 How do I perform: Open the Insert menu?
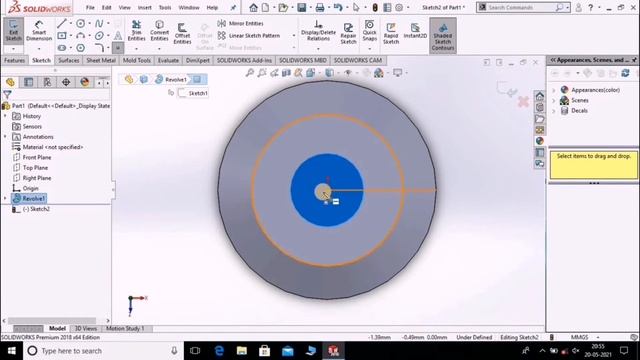tap(144, 7)
